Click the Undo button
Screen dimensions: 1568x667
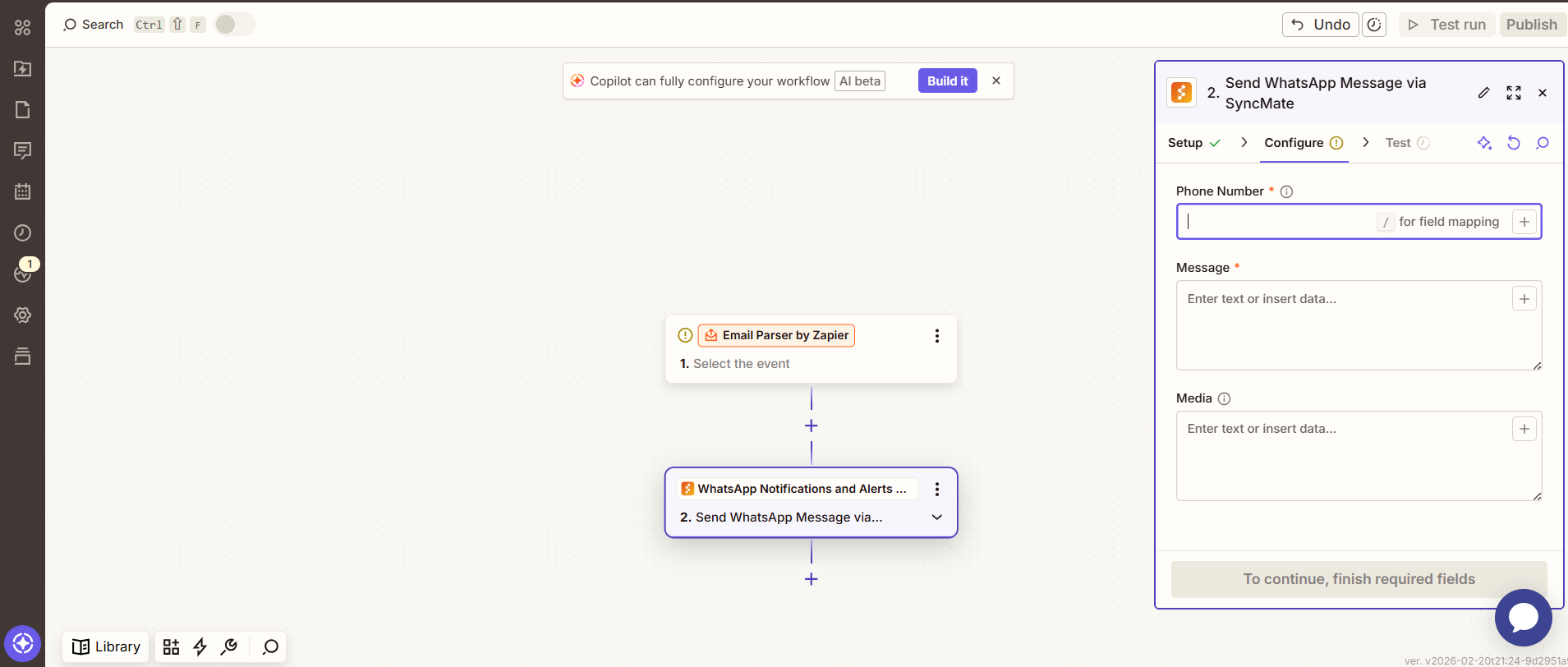(1320, 25)
